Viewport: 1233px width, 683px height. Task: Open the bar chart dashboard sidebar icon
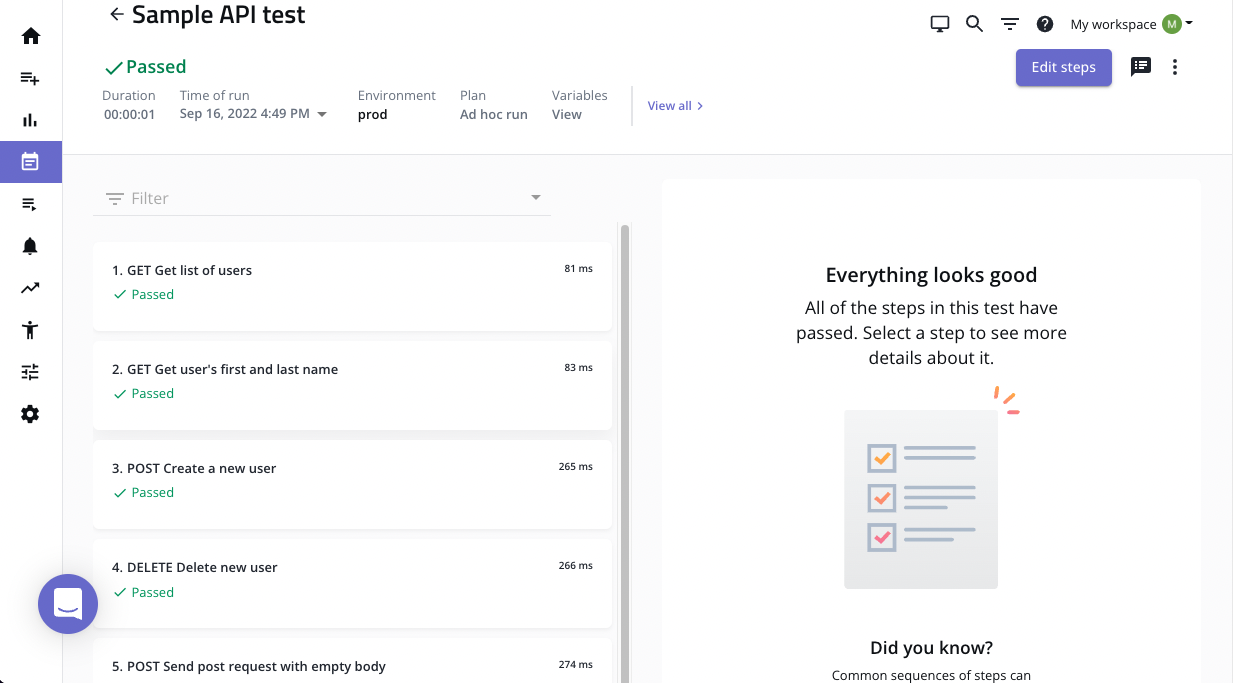point(30,120)
